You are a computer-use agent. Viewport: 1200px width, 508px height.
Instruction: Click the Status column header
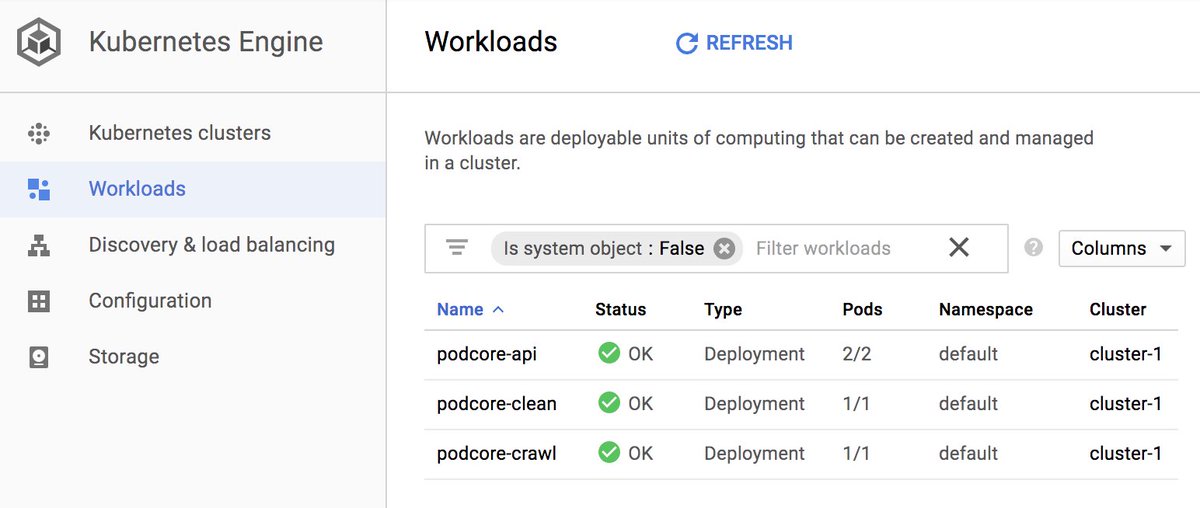coord(620,310)
